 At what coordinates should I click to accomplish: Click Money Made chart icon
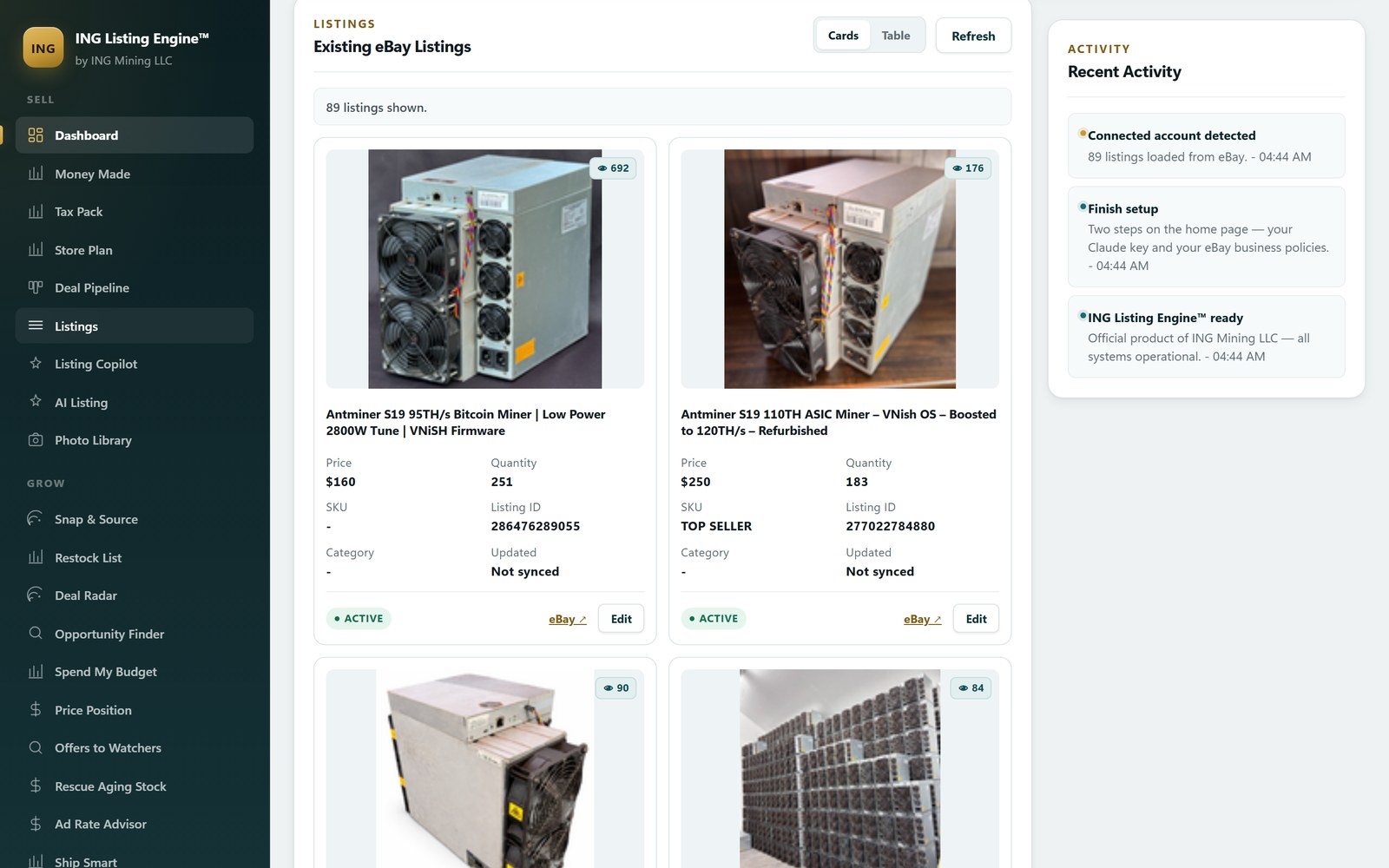coord(36,174)
